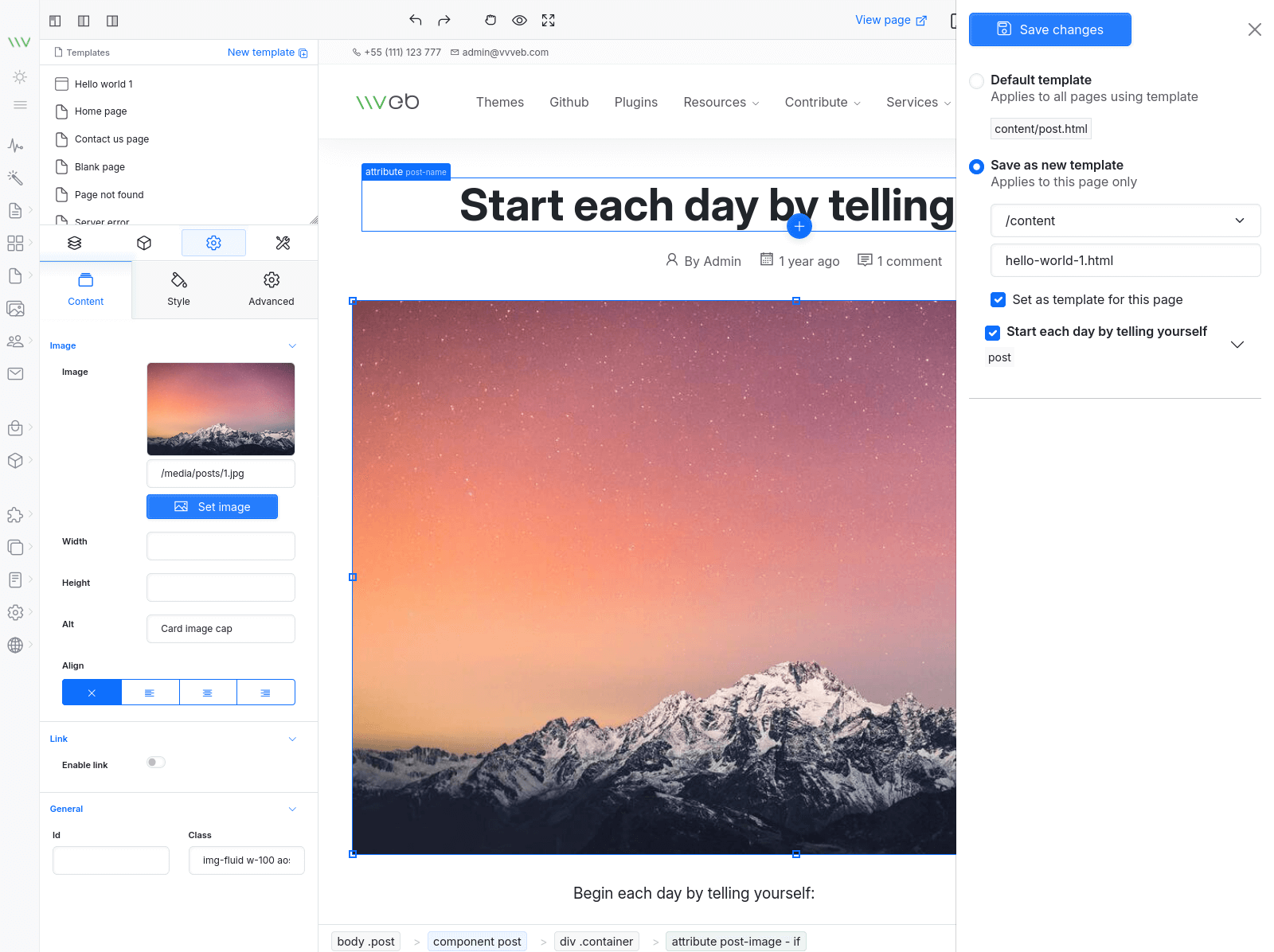This screenshot has width=1274, height=952.
Task: Enter fullscreen mode with the expand icon
Action: 548,21
